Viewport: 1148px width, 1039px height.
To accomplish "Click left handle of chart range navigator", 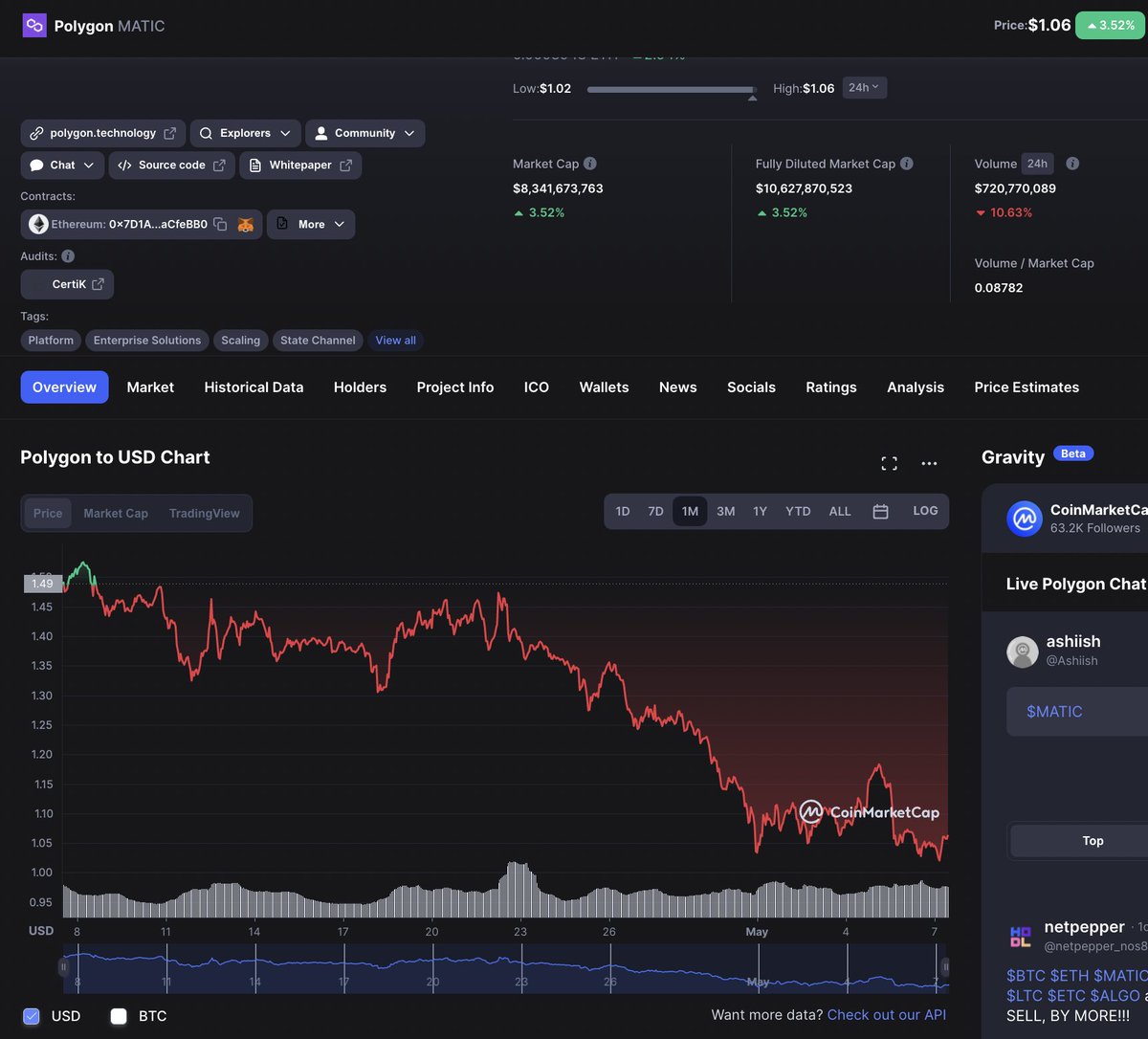I will coord(64,967).
